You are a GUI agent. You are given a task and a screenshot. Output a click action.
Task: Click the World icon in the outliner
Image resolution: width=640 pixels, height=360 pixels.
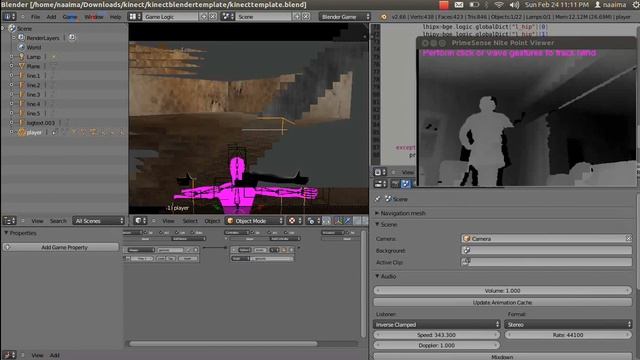(x=21, y=47)
